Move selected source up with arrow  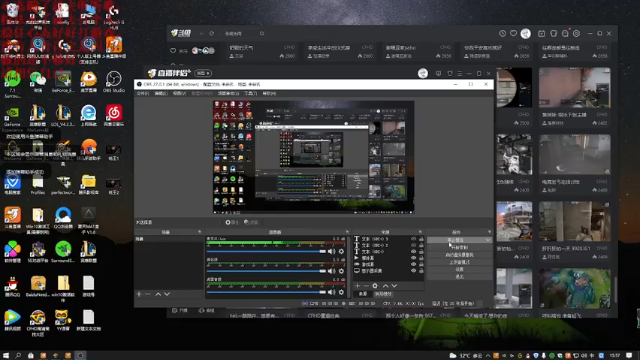pos(385,286)
